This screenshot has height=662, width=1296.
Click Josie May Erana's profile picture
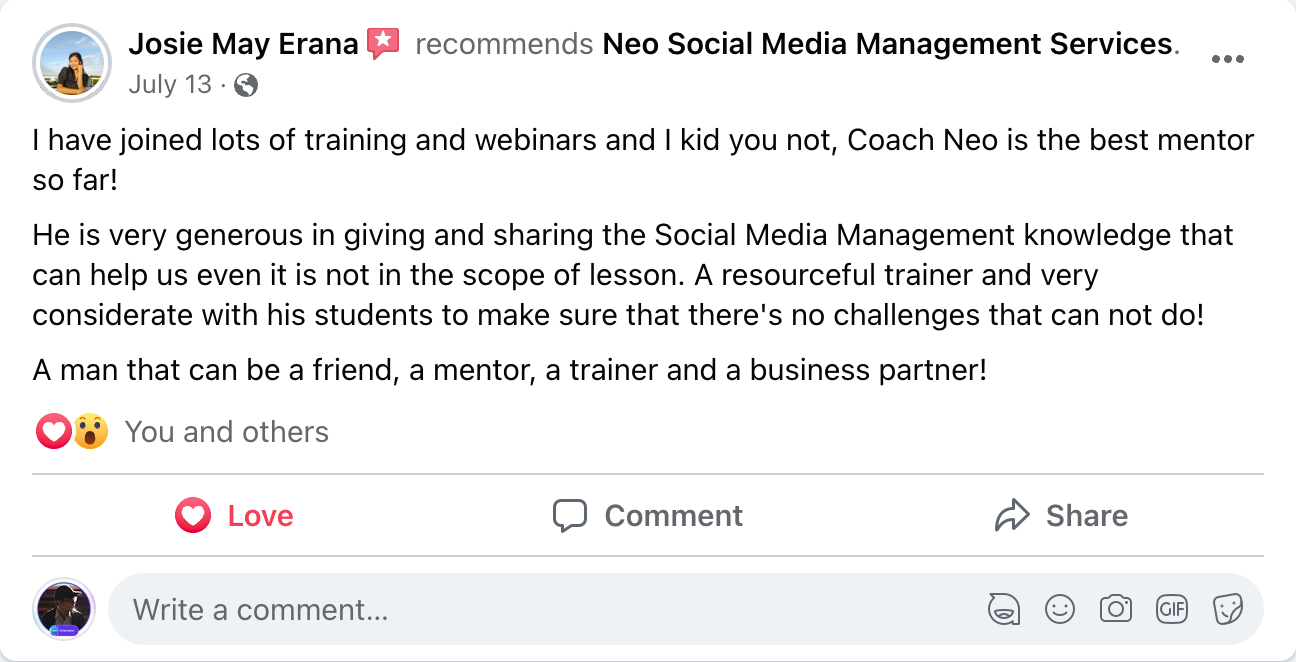click(72, 63)
